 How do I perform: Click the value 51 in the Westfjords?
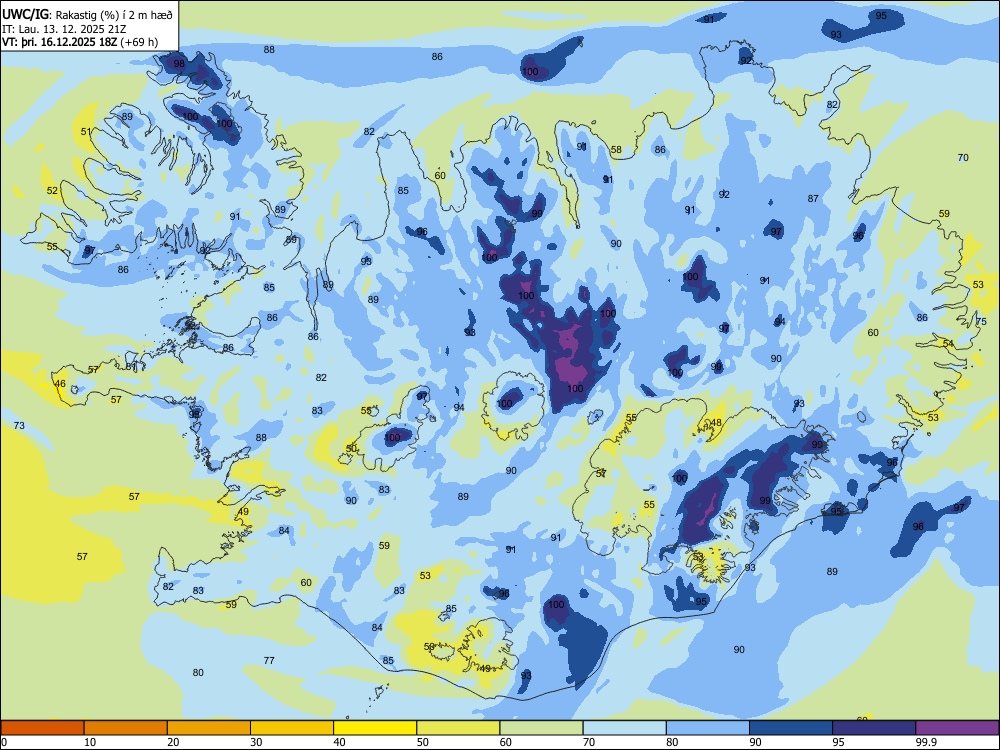[x=86, y=132]
